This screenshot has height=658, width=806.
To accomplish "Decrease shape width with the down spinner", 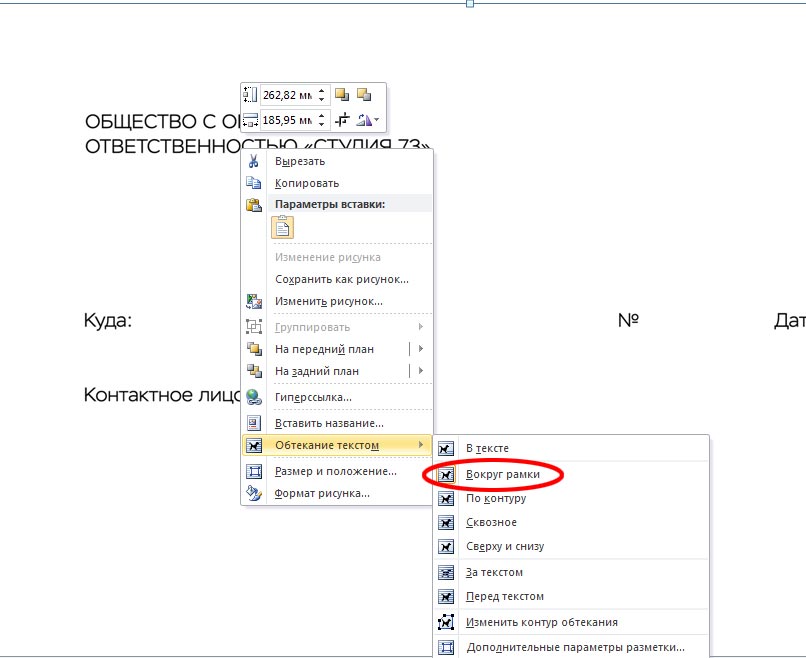I will click(x=322, y=124).
